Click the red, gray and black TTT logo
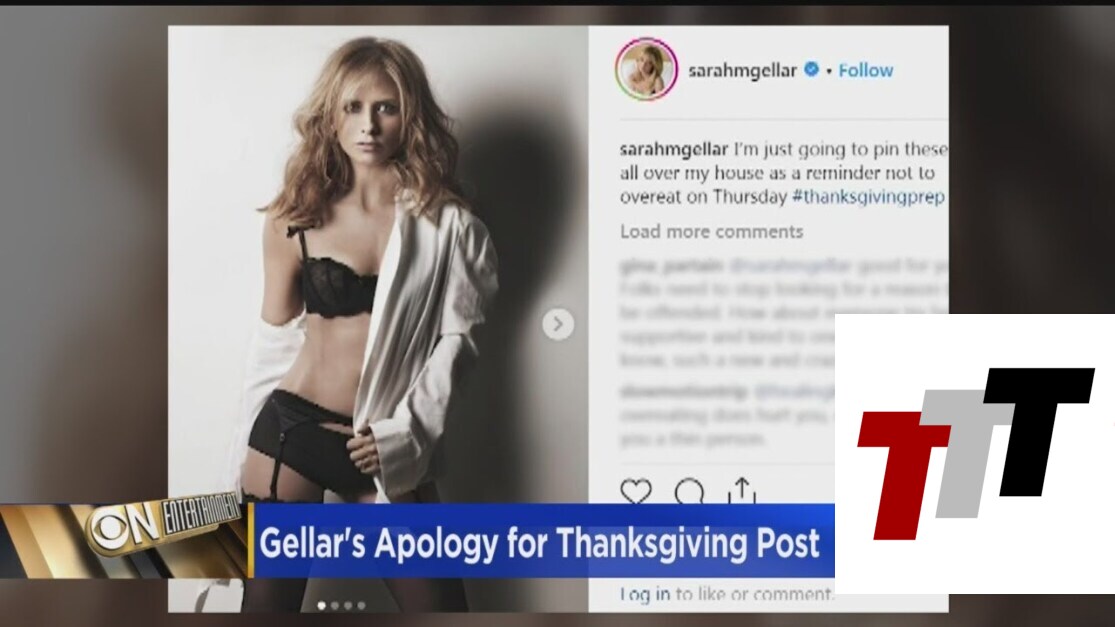The width and height of the screenshot is (1115, 627). [976, 453]
